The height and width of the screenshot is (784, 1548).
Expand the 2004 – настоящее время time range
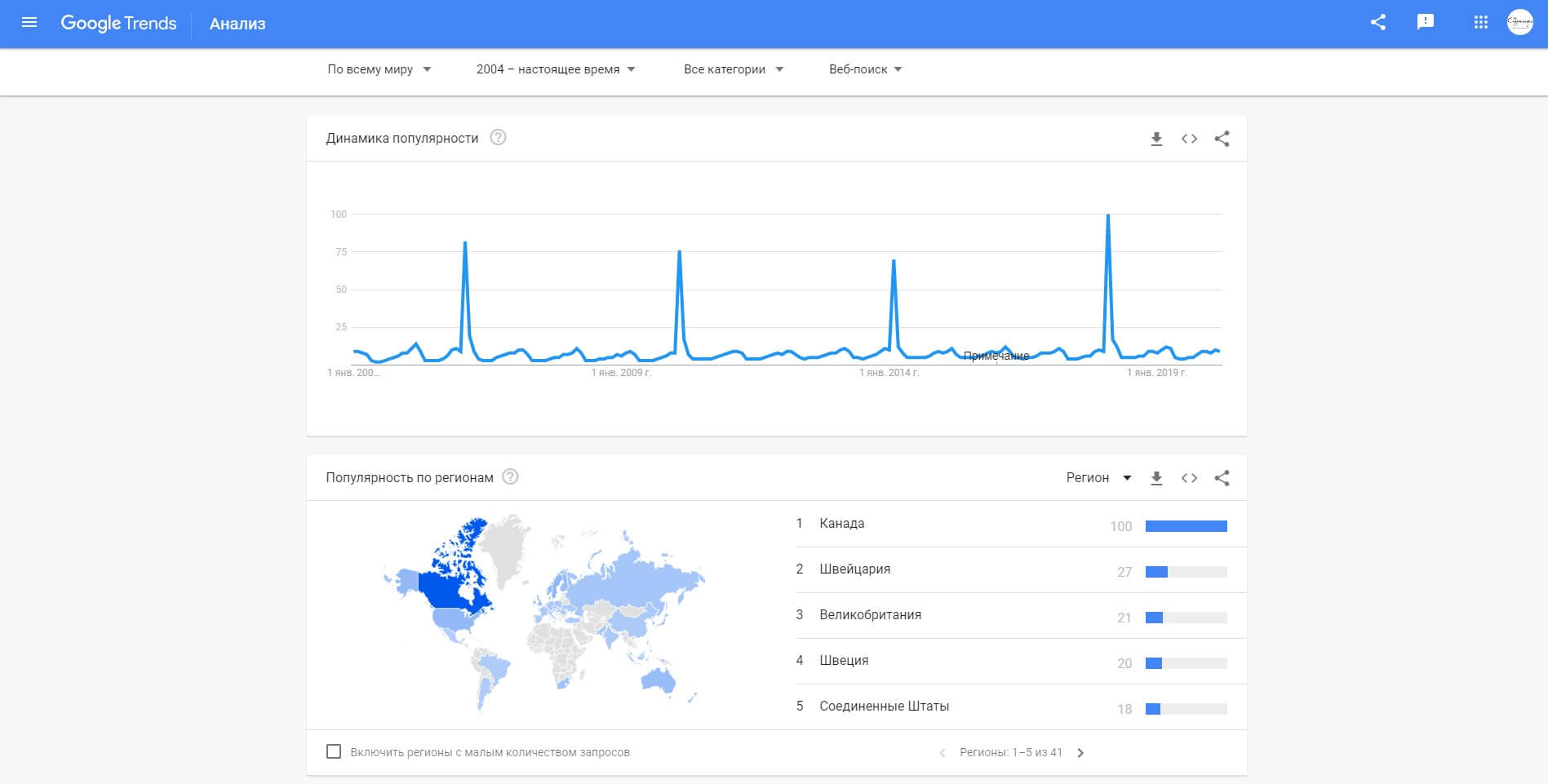point(556,69)
